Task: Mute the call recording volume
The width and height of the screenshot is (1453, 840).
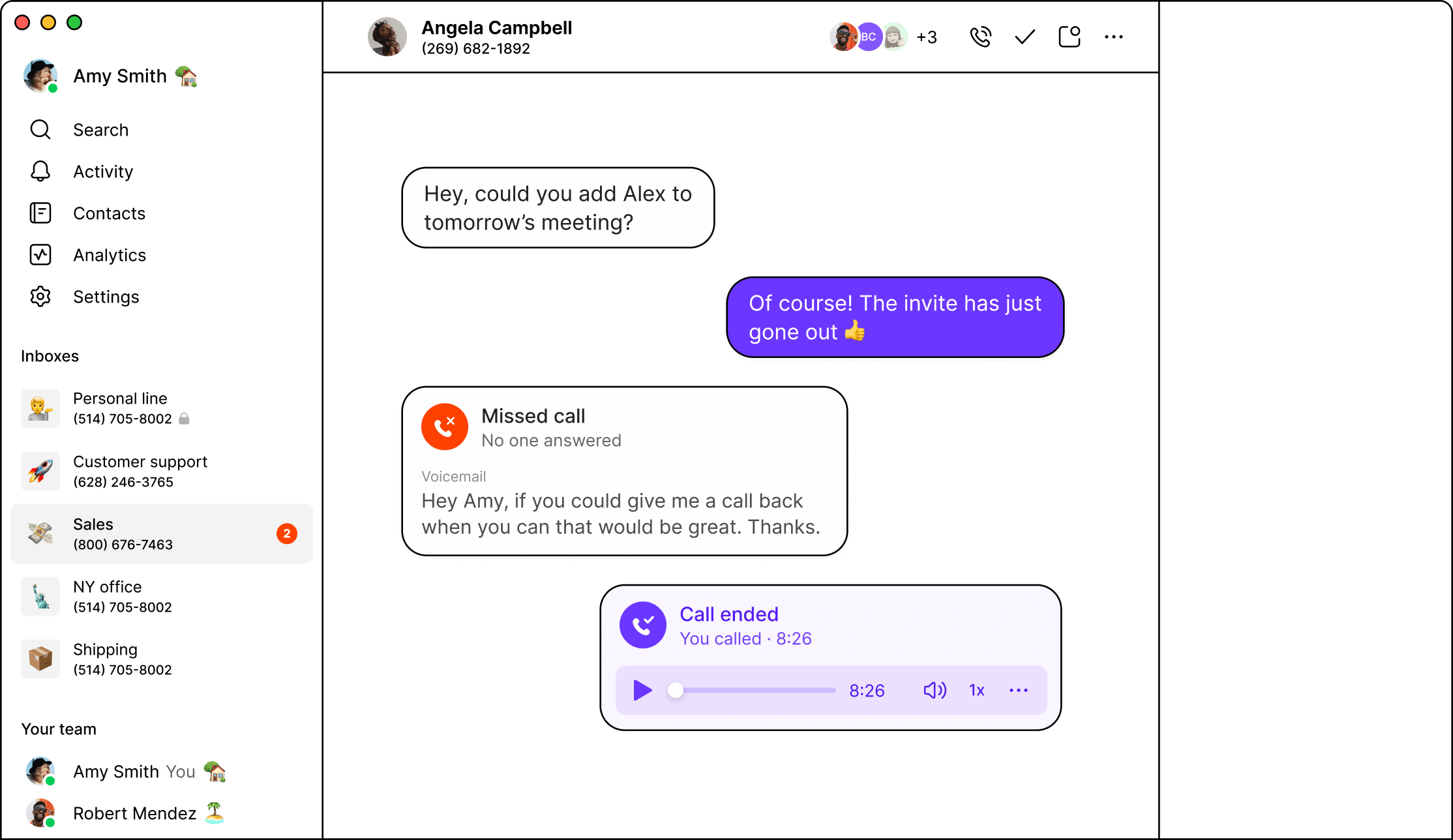Action: pos(935,690)
